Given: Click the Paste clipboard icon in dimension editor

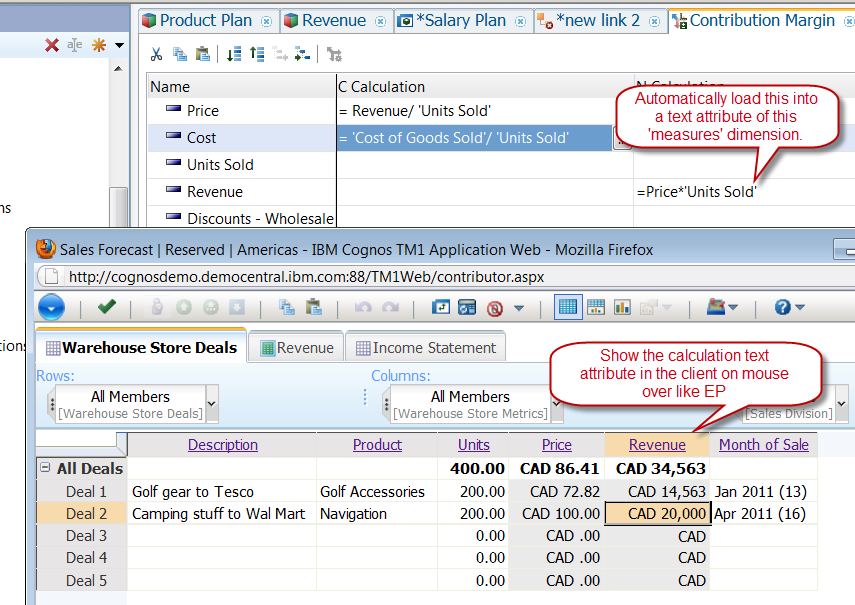Looking at the screenshot, I should click(x=202, y=54).
